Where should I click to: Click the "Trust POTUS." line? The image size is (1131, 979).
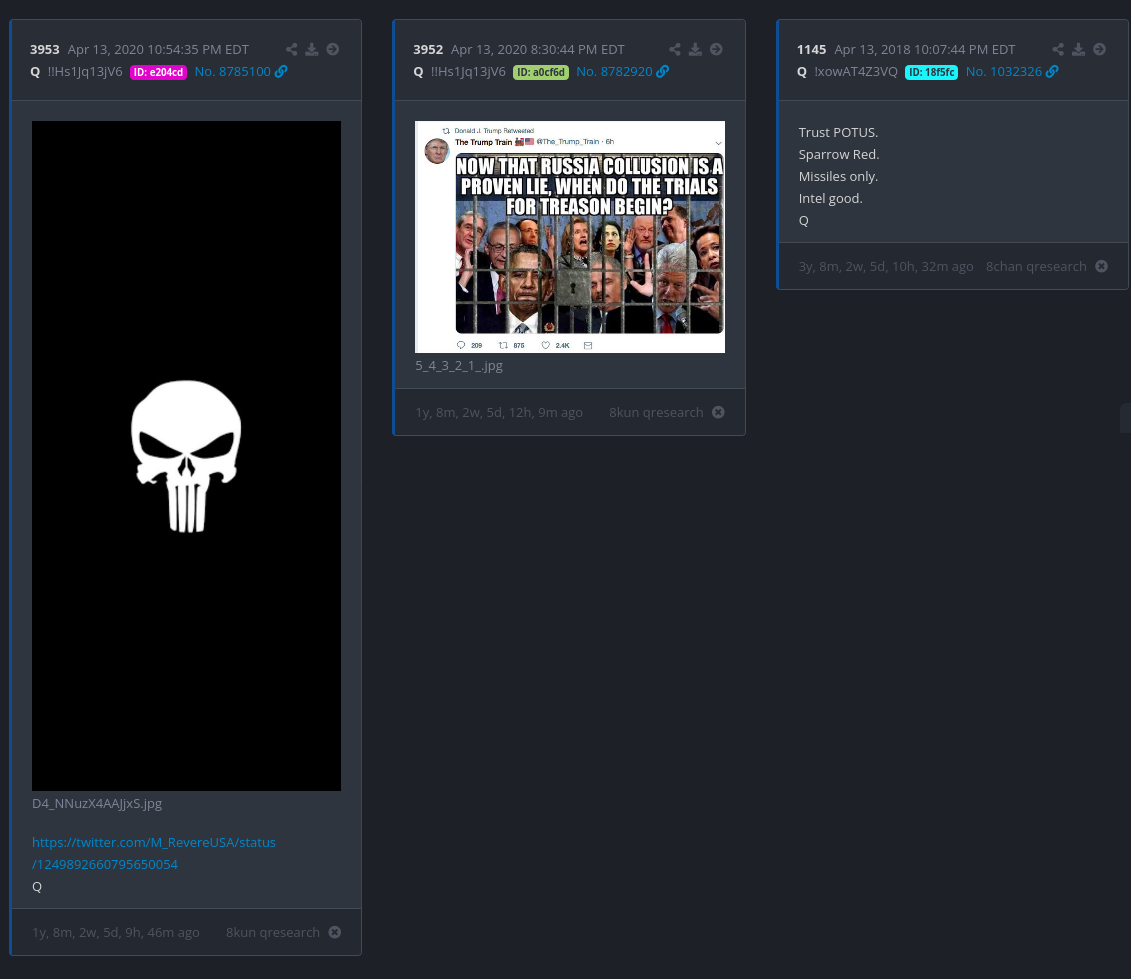tap(838, 132)
